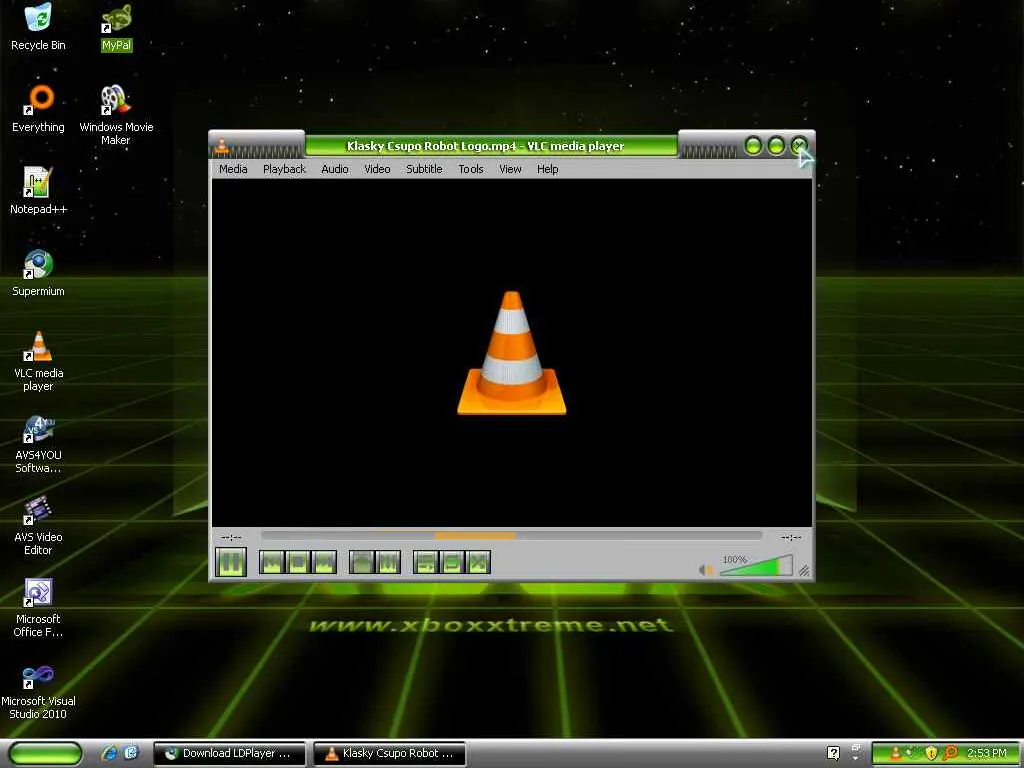Open the View menu
Image resolution: width=1024 pixels, height=768 pixels.
click(510, 169)
